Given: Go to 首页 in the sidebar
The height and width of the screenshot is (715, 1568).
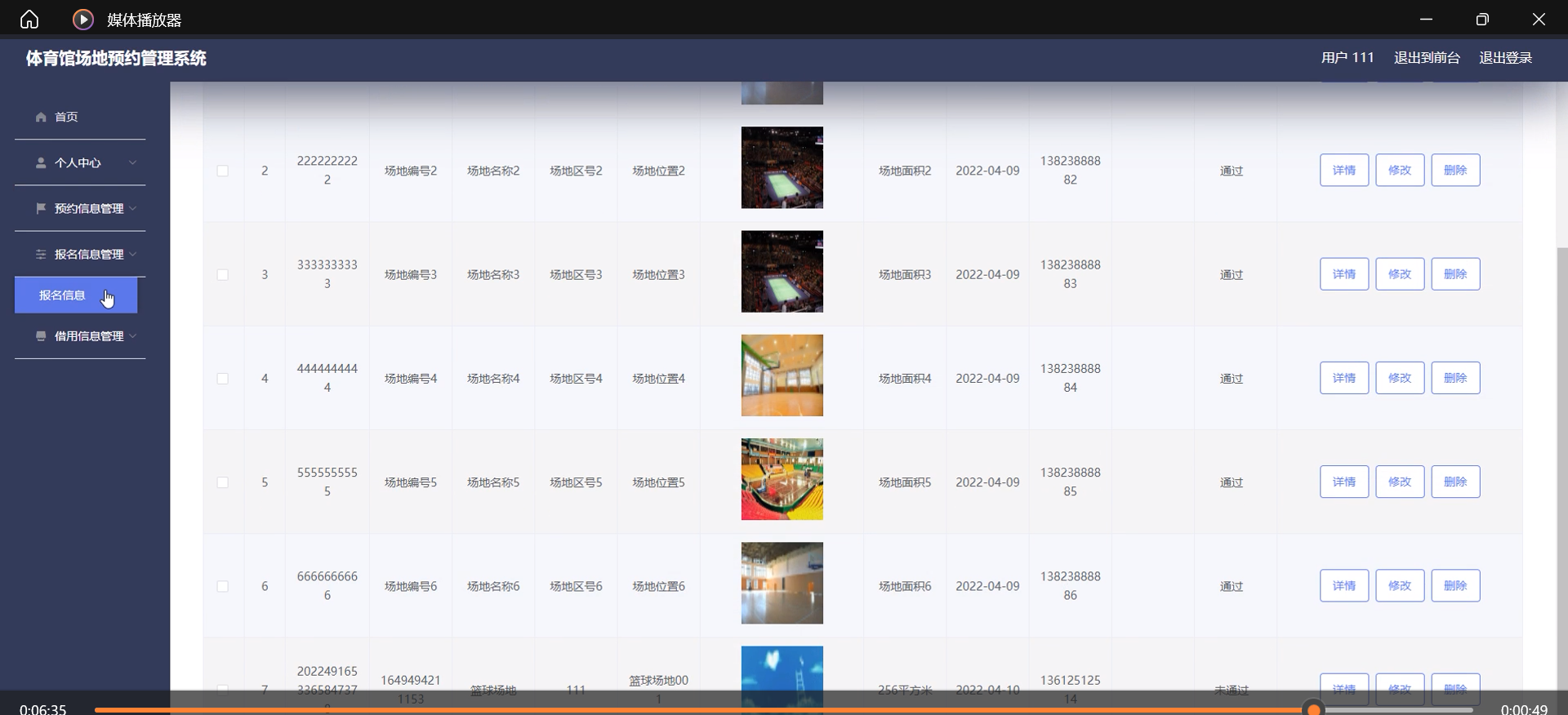Looking at the screenshot, I should [x=66, y=117].
